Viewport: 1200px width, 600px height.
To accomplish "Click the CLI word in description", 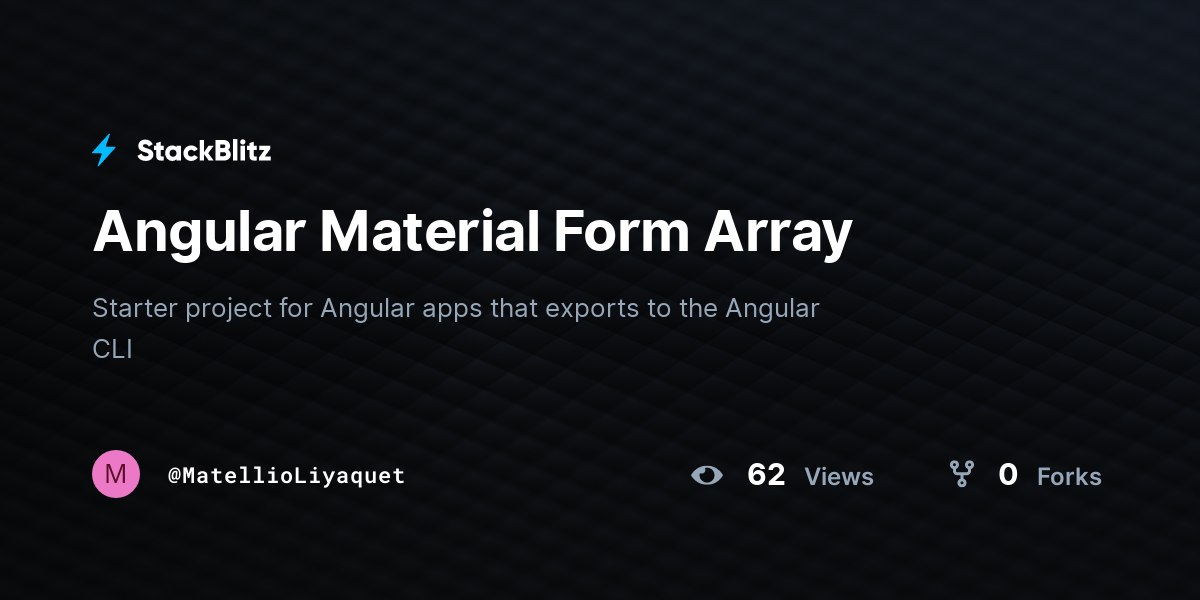I will (x=112, y=350).
